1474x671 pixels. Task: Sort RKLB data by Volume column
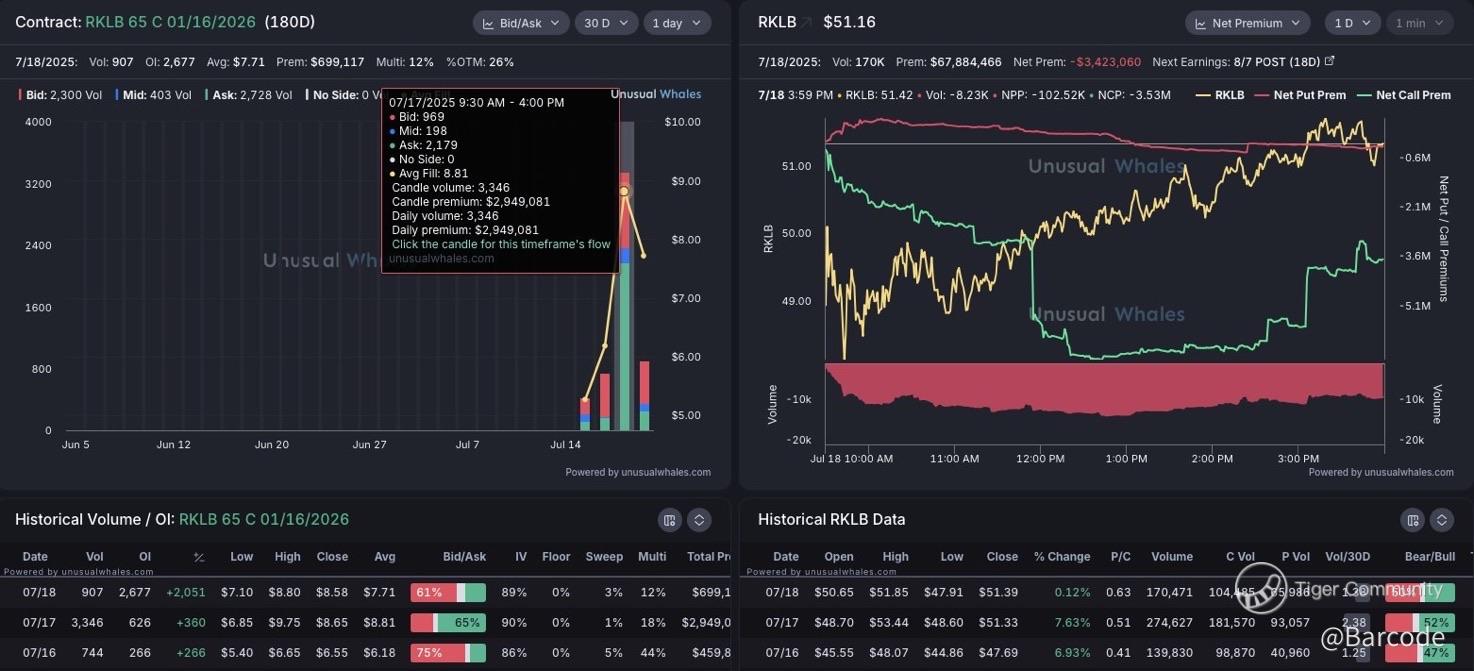(1171, 557)
